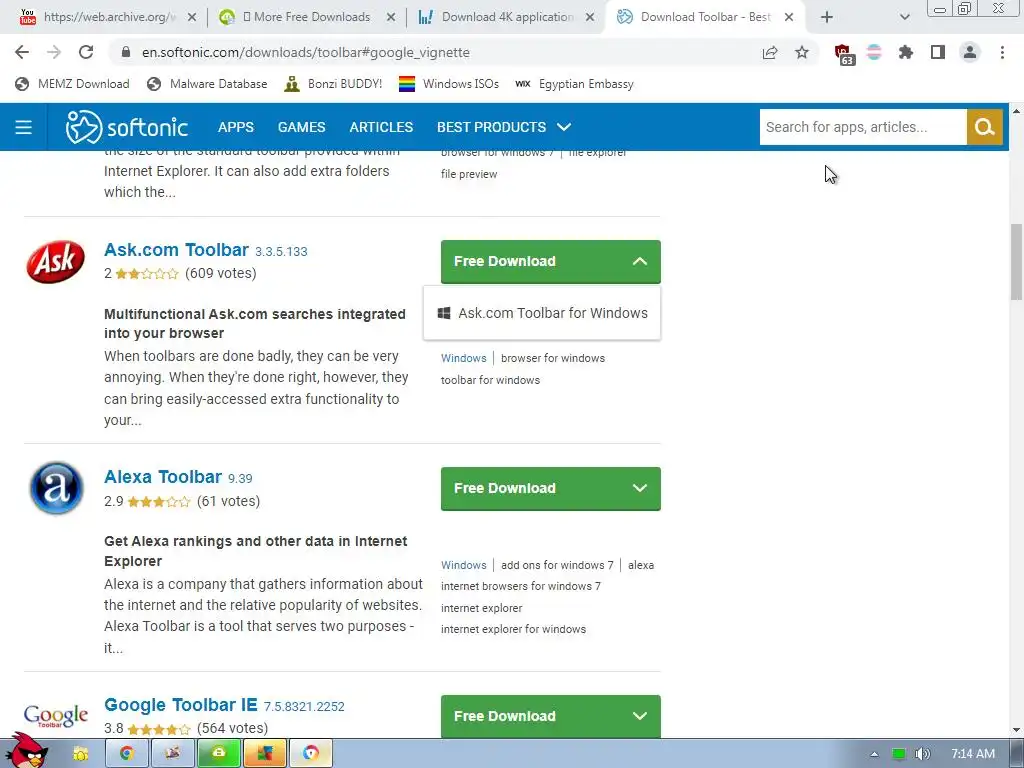Open Chrome from the taskbar
The height and width of the screenshot is (768, 1024).
tap(127, 754)
